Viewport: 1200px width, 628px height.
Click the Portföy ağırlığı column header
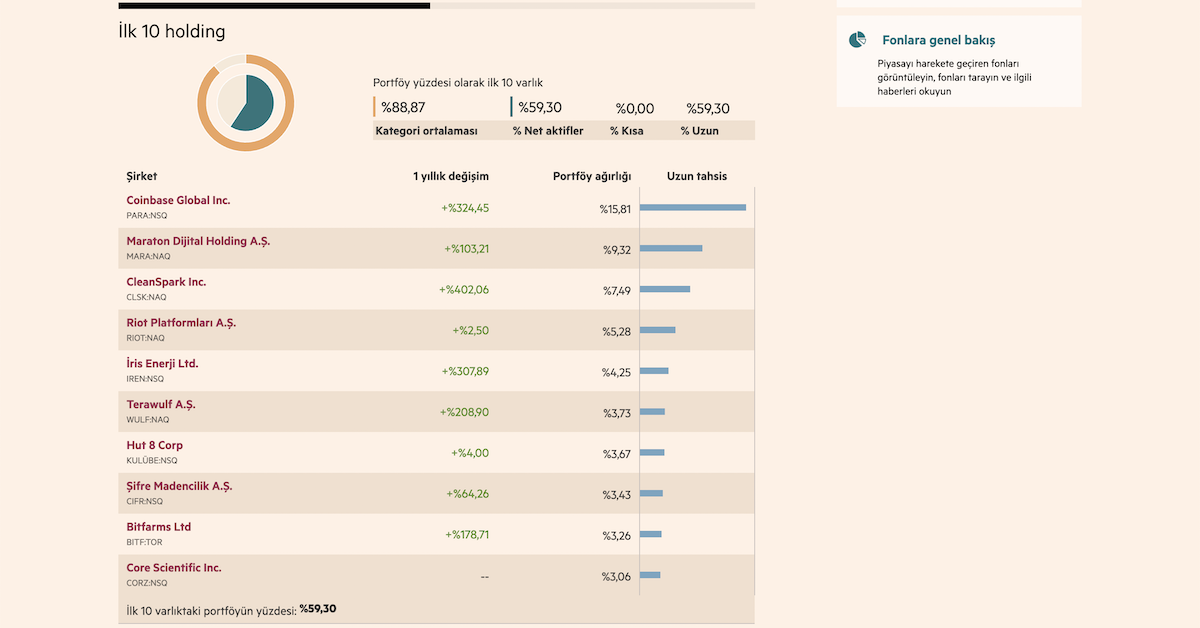tap(592, 177)
